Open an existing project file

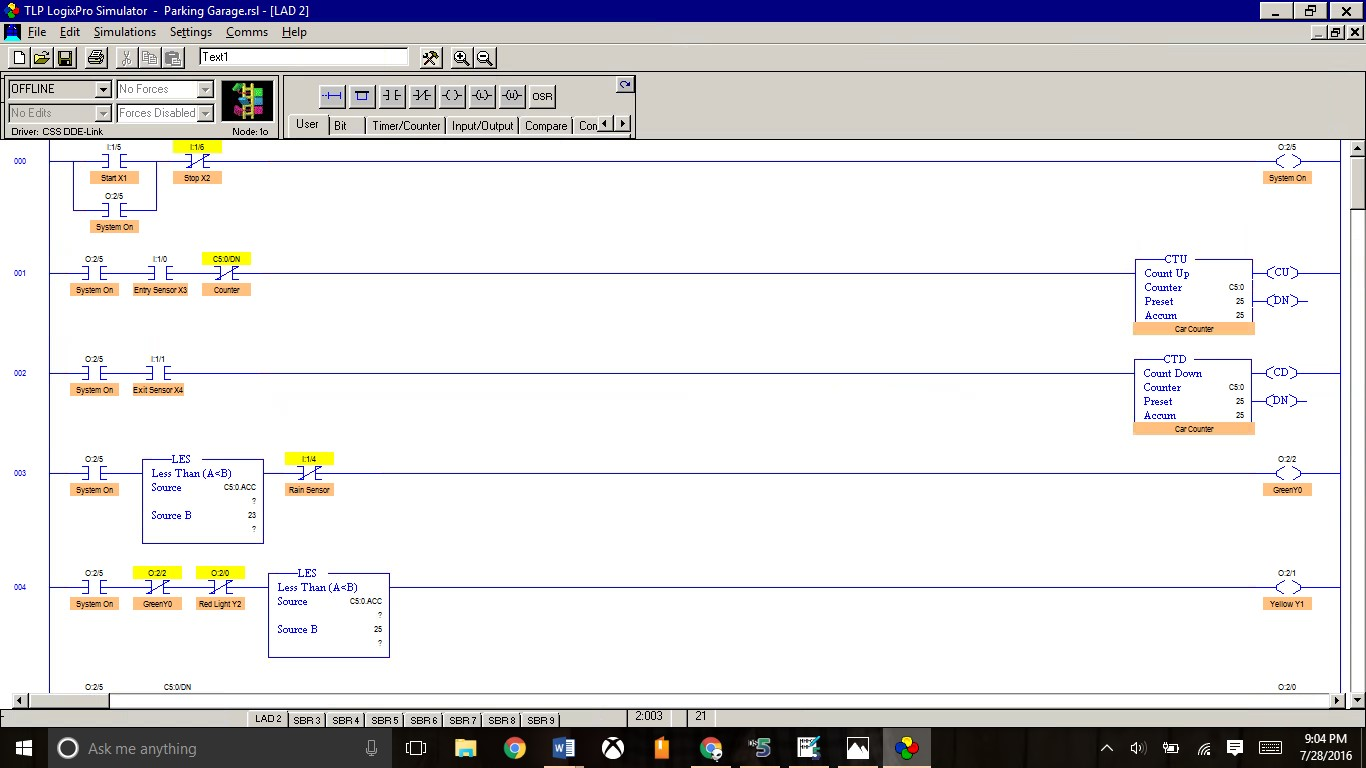(41, 57)
